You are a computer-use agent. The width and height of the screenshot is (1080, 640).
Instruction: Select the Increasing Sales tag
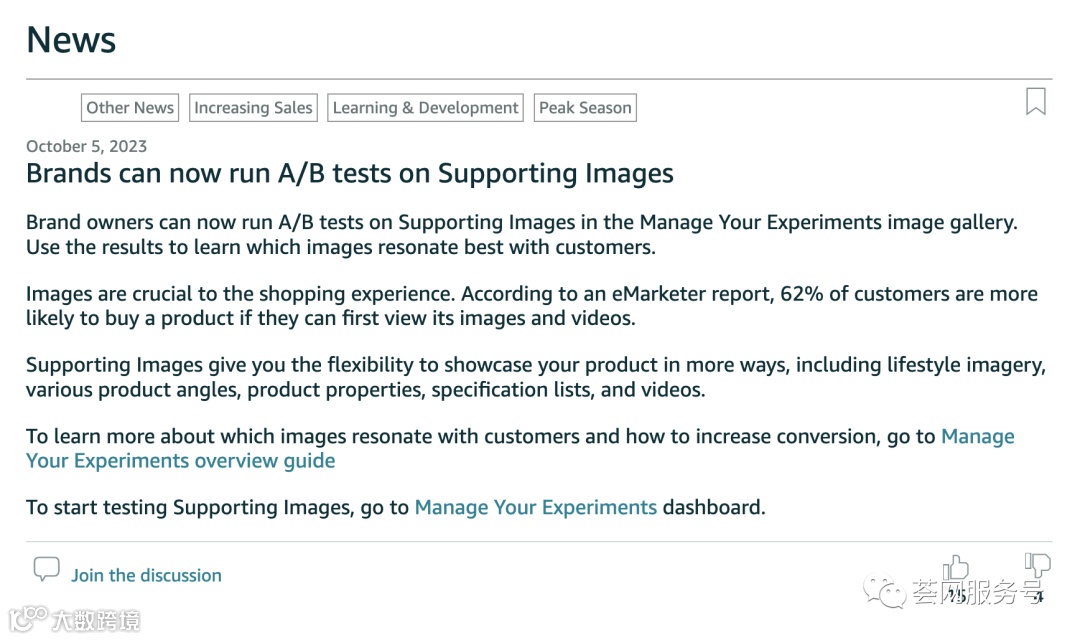click(253, 108)
